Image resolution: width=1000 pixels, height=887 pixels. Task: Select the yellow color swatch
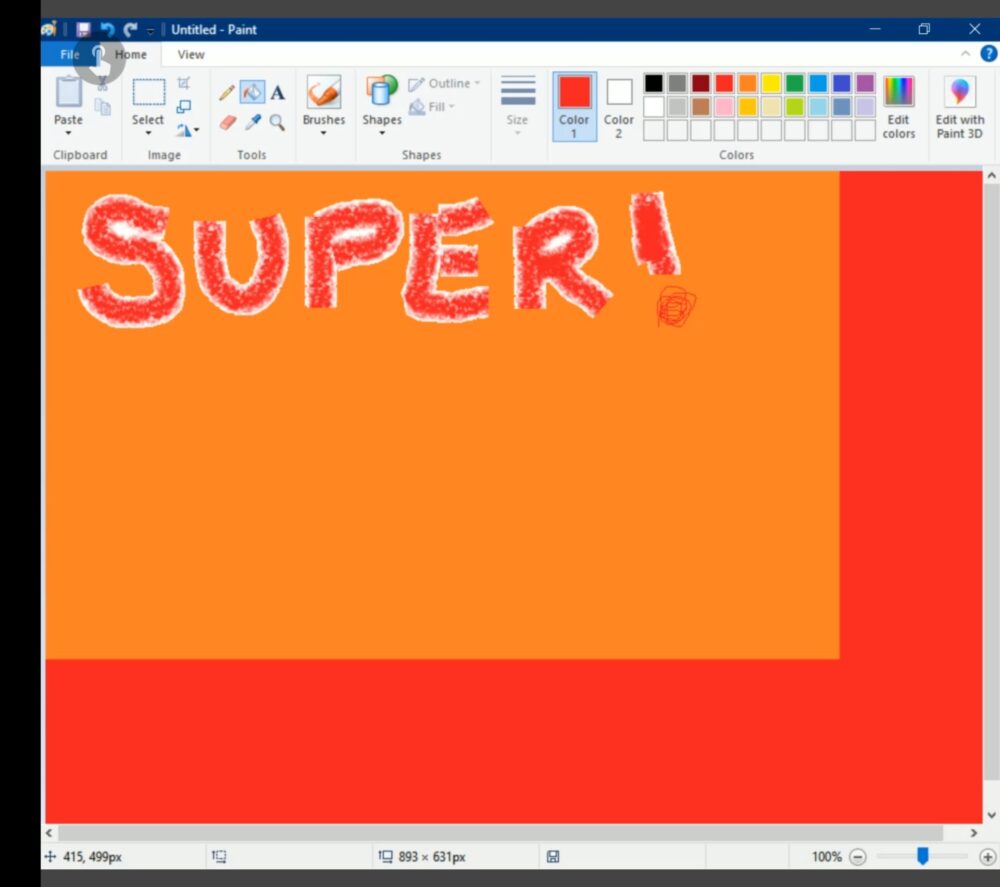coord(771,83)
